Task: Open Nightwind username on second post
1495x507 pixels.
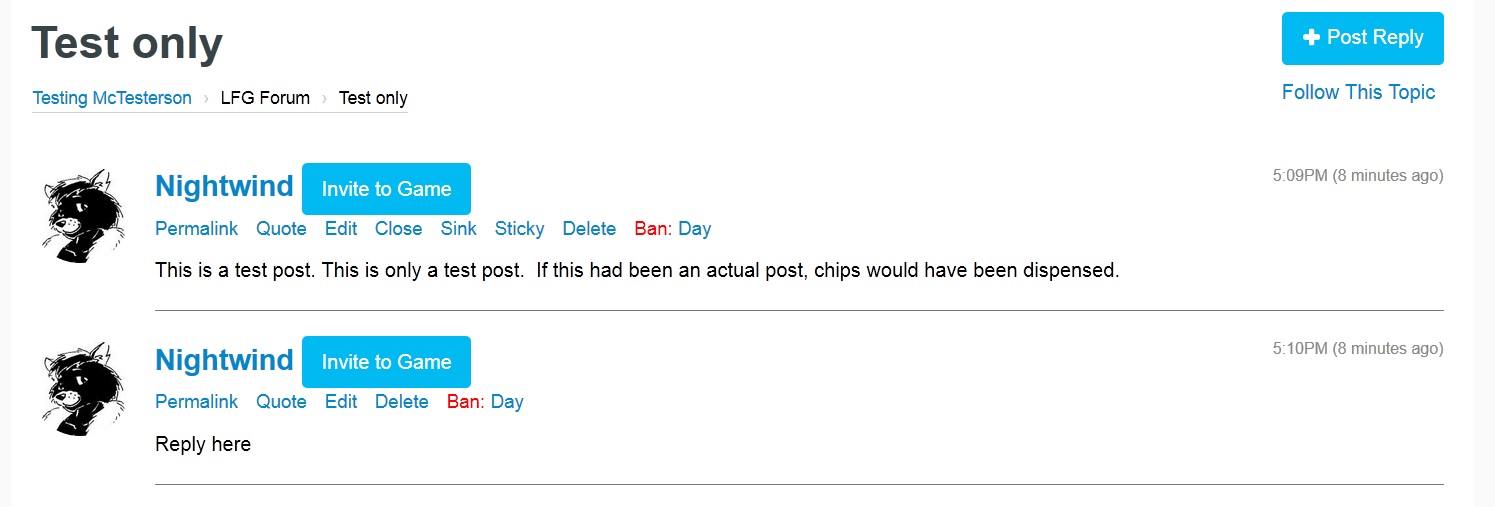Action: click(x=224, y=360)
